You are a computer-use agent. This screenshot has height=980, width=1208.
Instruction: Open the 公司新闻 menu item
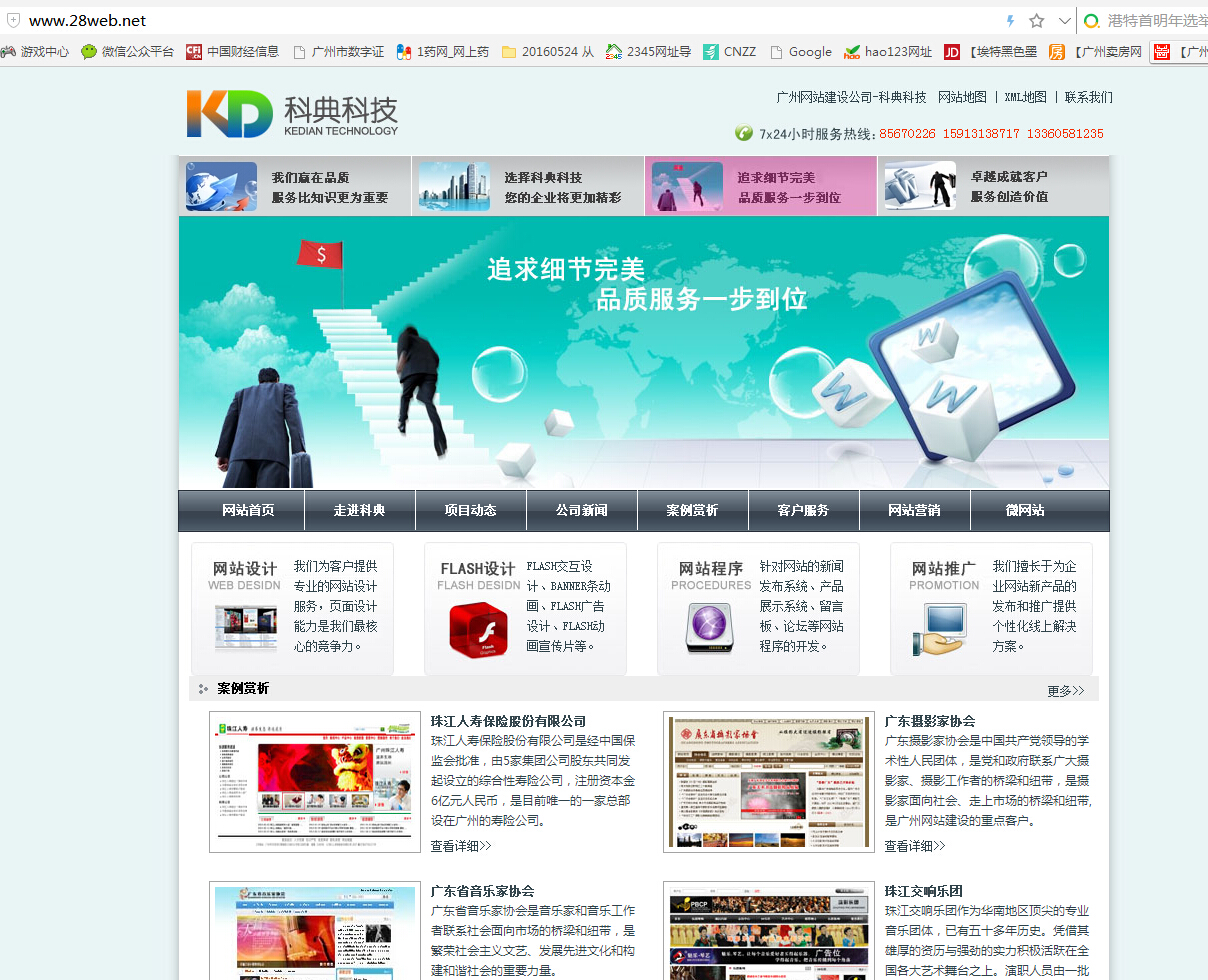coord(581,510)
